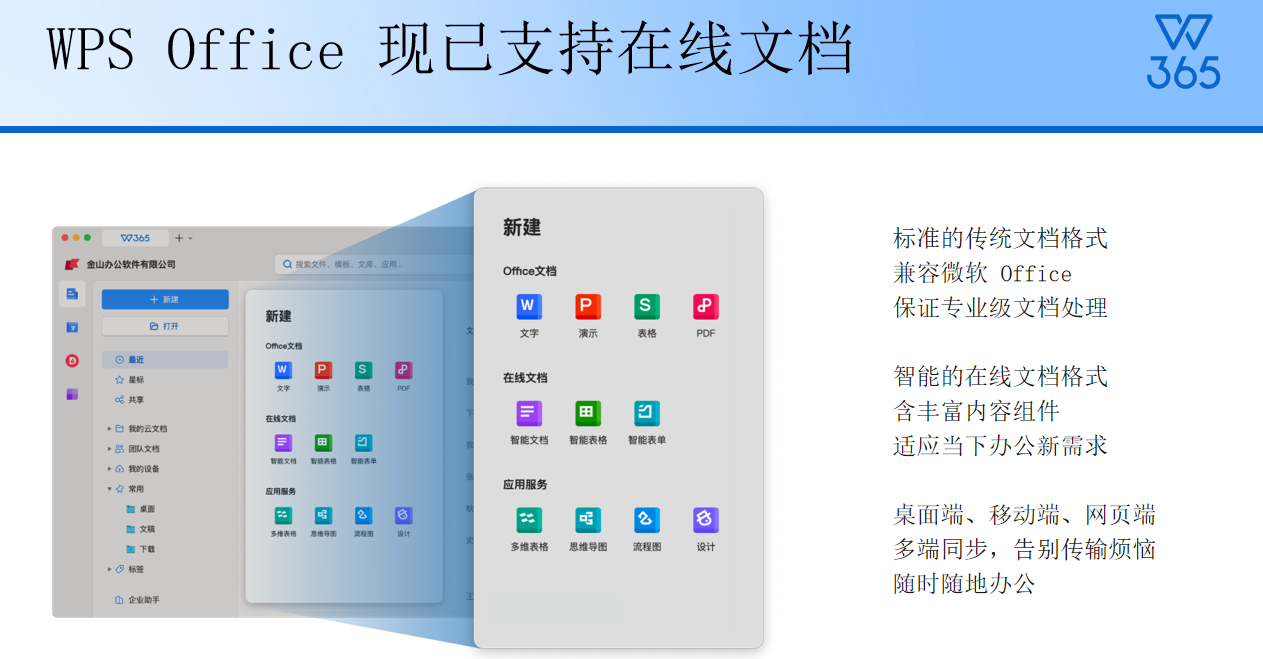Create a 智能文档 from the enlarged 新建 panel

pos(529,413)
